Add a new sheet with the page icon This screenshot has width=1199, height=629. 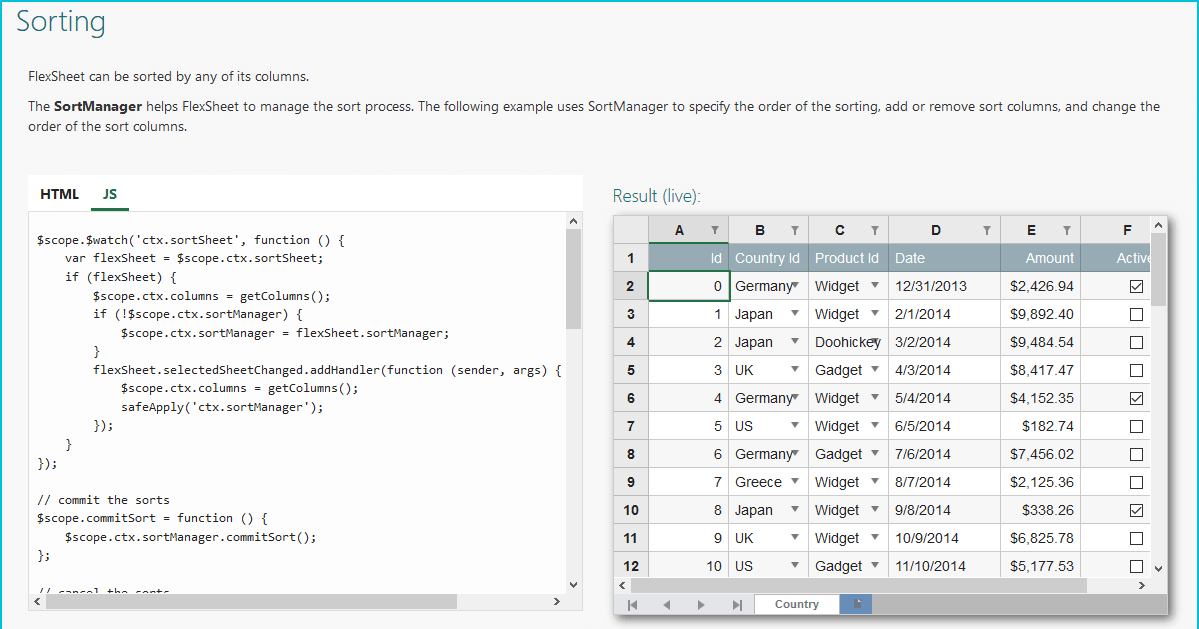(x=857, y=604)
